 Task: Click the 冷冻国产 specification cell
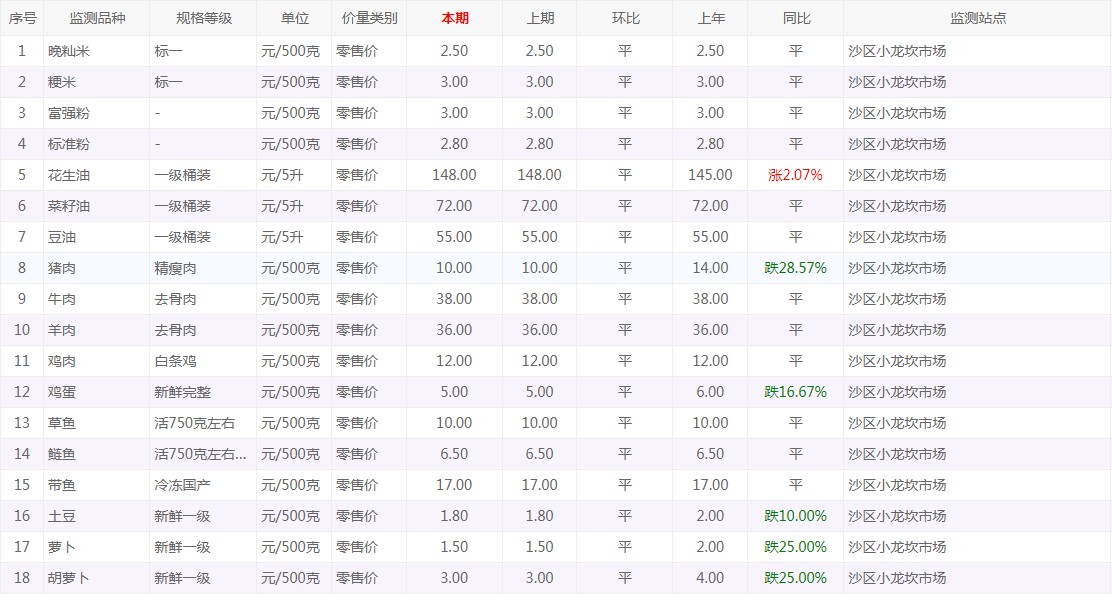pyautogui.click(x=182, y=485)
